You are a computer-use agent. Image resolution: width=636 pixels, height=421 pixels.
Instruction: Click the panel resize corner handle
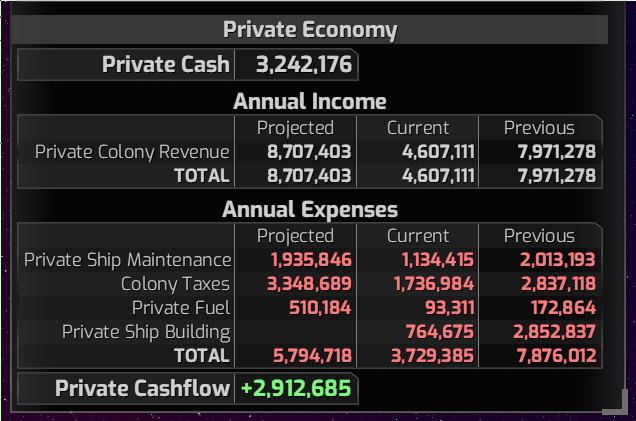point(617,402)
